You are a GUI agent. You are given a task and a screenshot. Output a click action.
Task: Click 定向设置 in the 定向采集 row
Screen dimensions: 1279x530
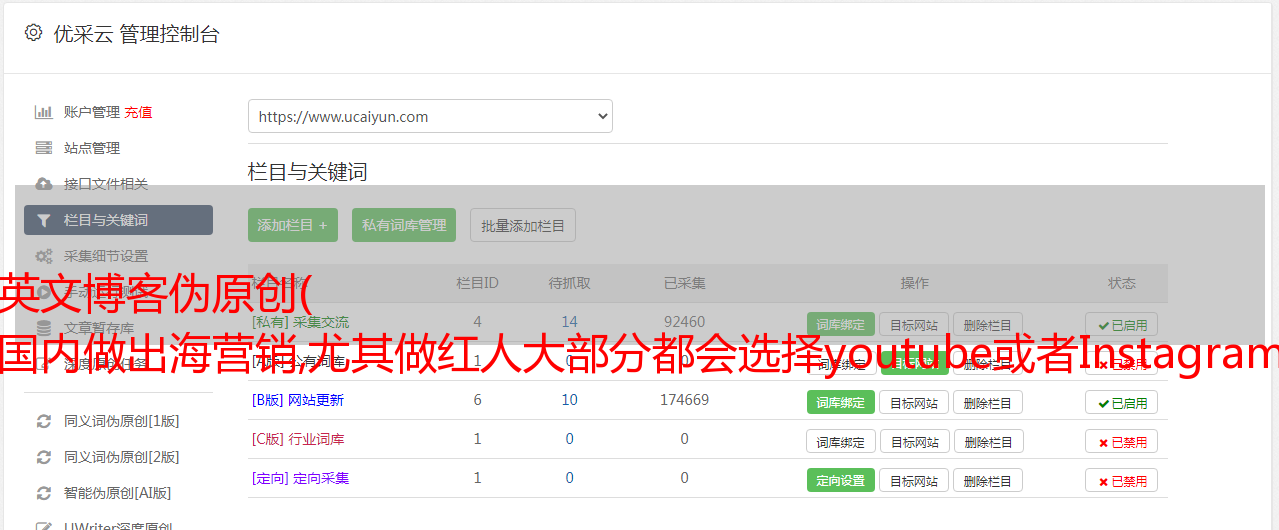coord(841,480)
